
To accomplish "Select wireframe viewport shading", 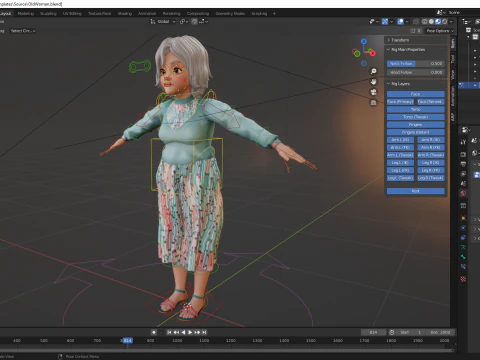I will click(x=425, y=22).
